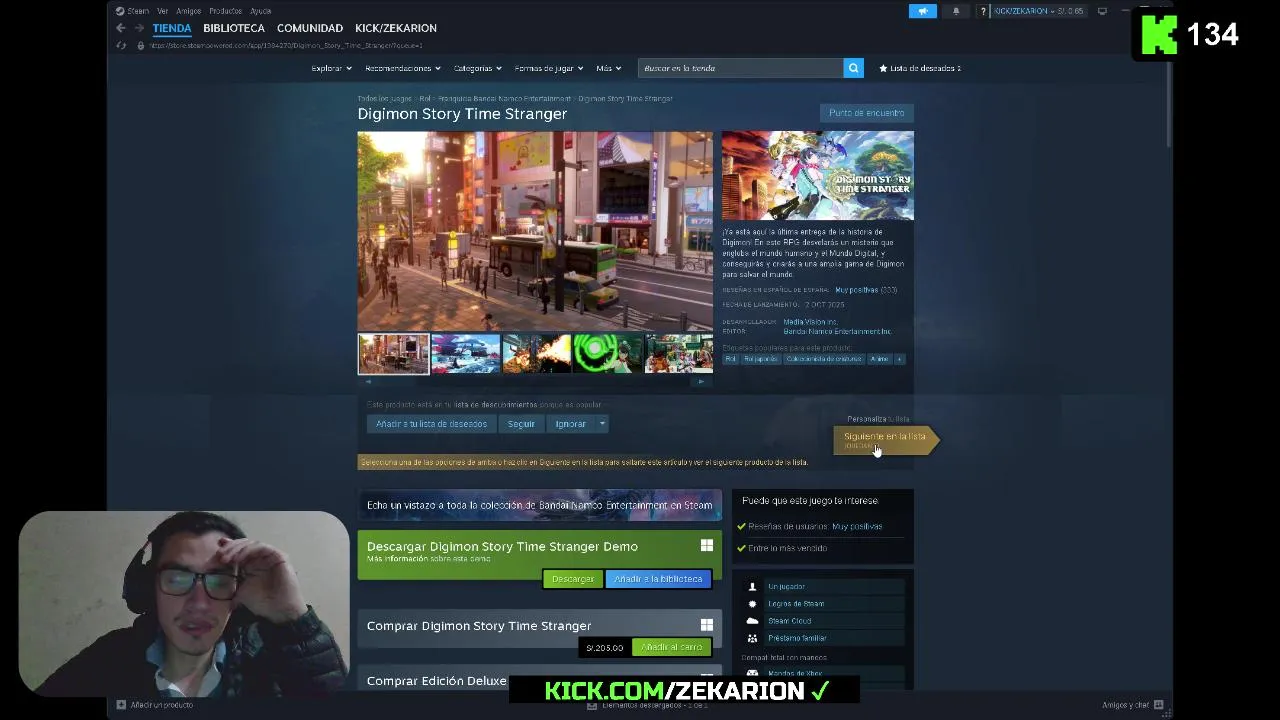Click the question mark help icon
Viewport: 1280px width, 720px height.
point(983,11)
